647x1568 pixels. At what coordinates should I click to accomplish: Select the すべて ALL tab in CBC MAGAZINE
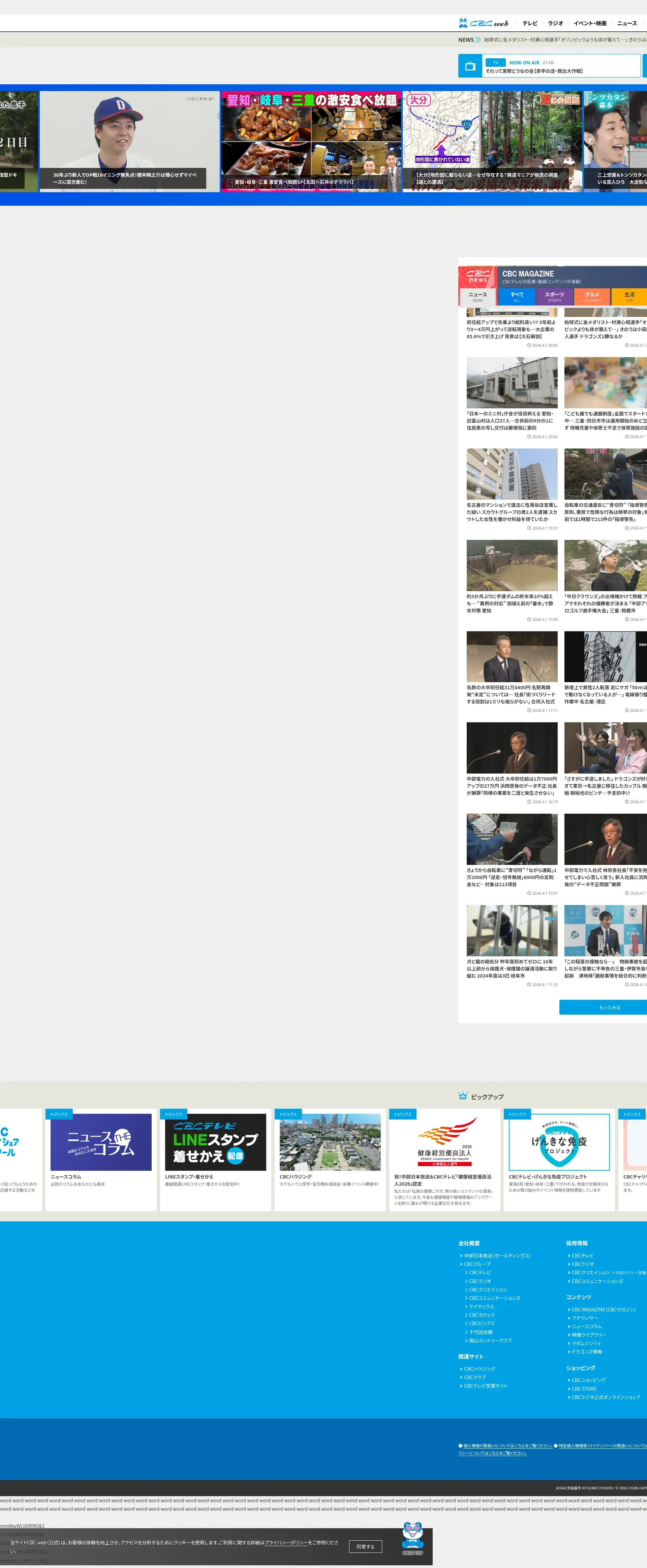pyautogui.click(x=517, y=296)
